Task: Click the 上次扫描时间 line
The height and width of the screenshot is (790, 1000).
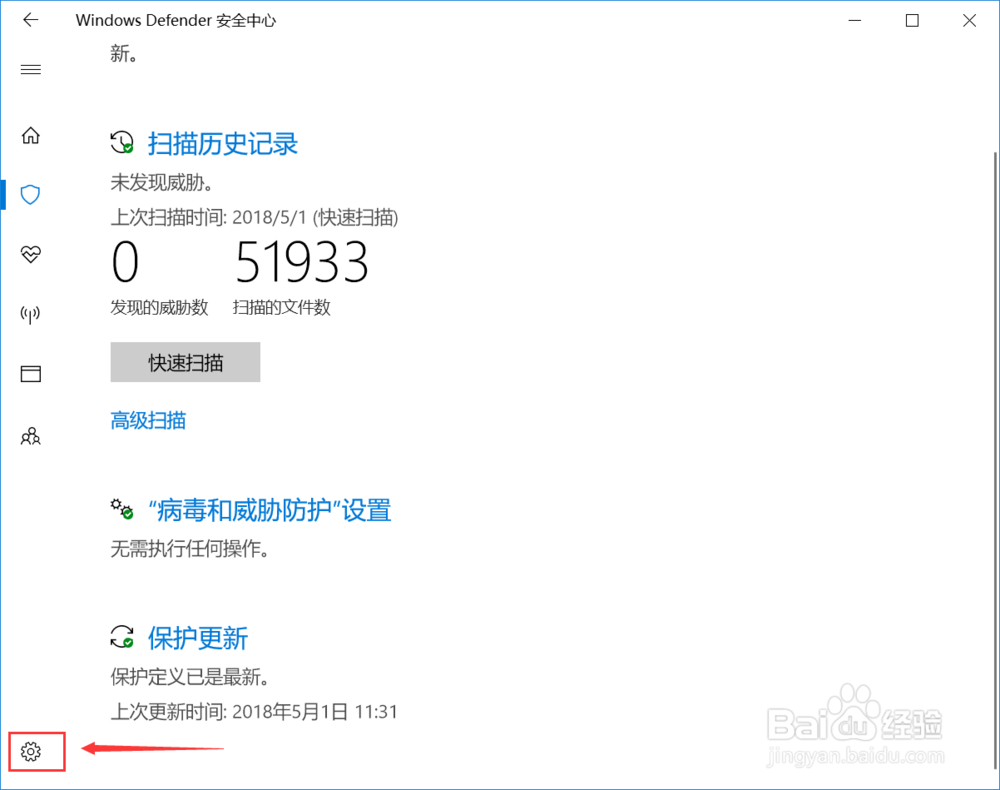Action: (x=254, y=217)
